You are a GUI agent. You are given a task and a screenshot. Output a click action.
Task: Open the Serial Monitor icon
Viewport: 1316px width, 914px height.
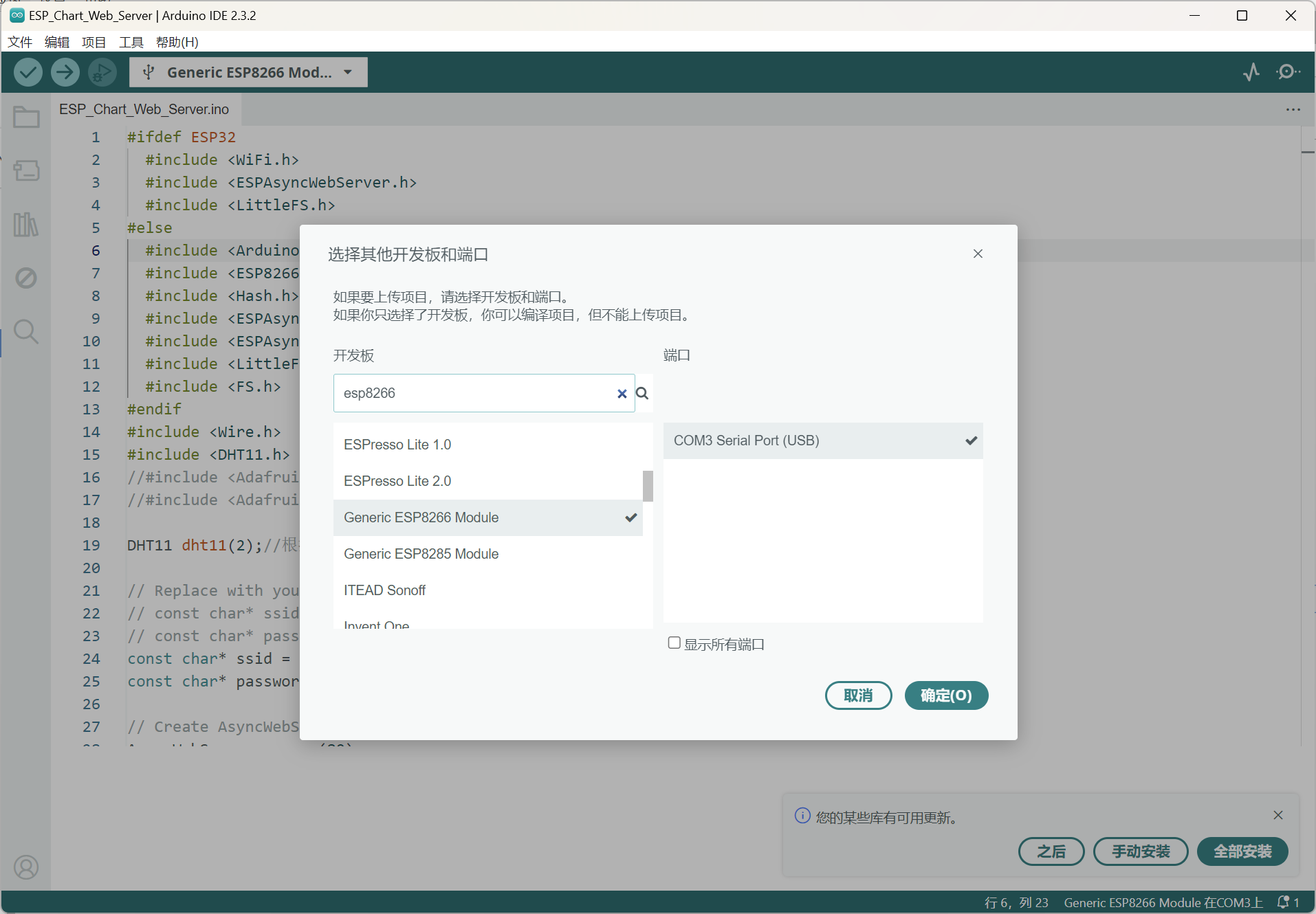tap(1287, 72)
